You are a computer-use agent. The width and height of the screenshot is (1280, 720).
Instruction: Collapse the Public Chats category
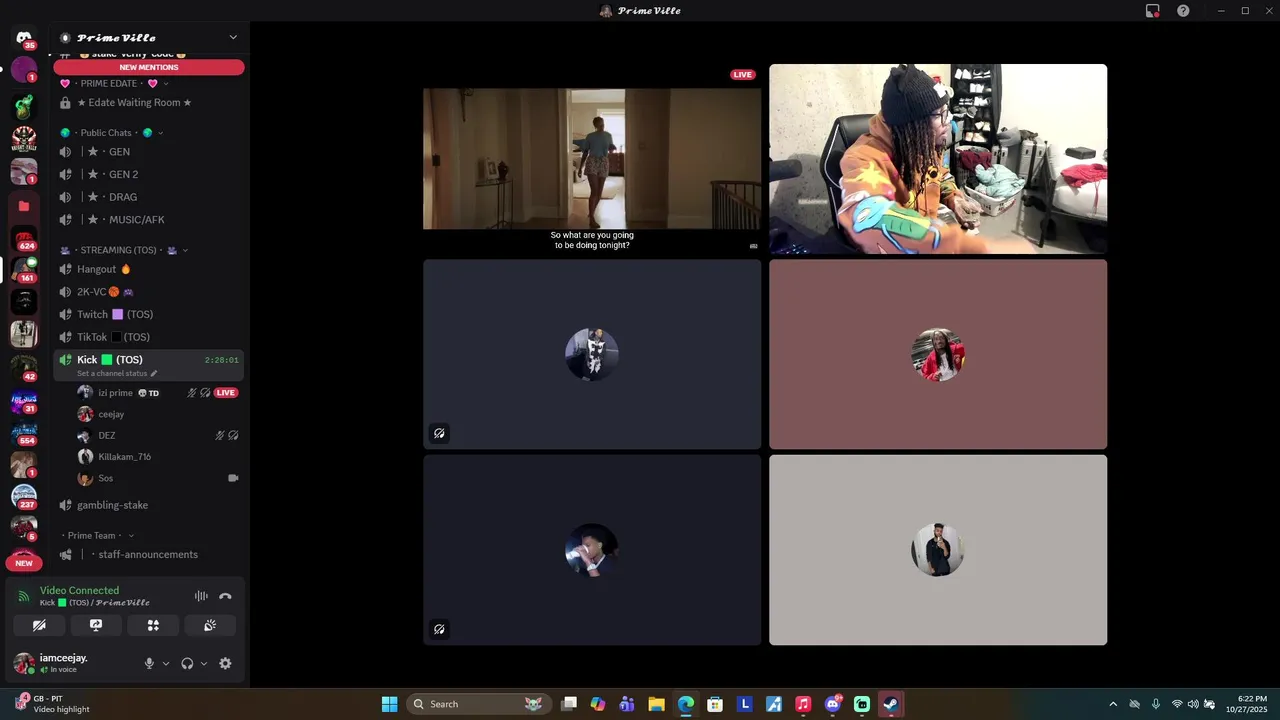coord(111,133)
